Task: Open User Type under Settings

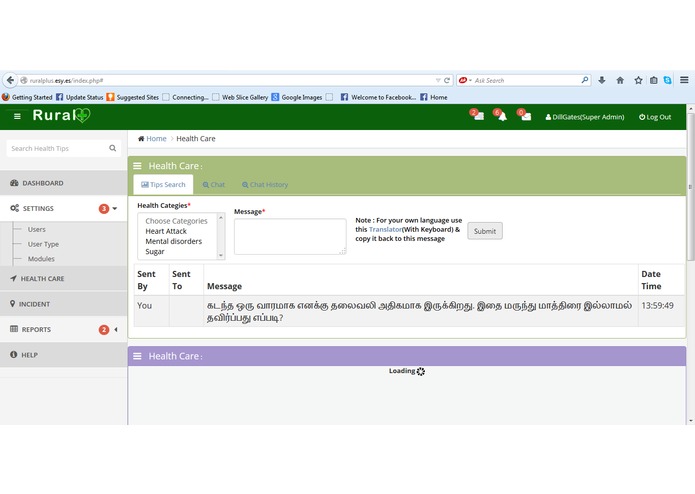Action: 43,244
